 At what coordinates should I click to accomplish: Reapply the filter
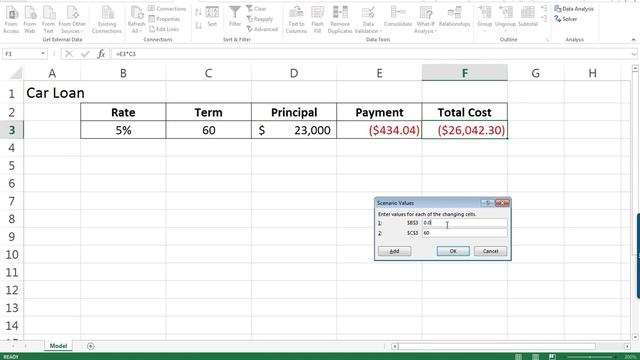tap(260, 19)
